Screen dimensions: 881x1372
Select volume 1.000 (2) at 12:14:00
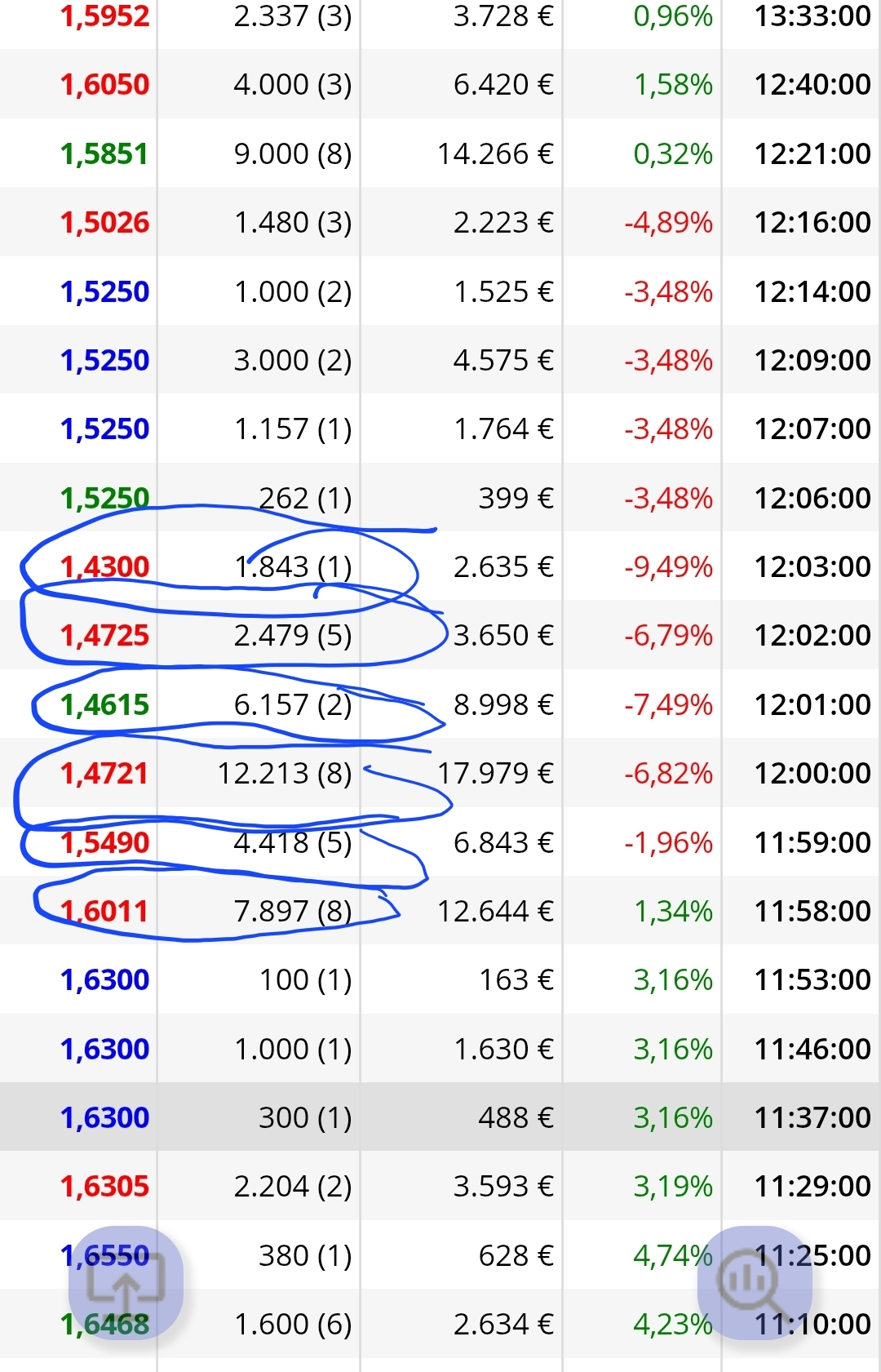tap(293, 291)
